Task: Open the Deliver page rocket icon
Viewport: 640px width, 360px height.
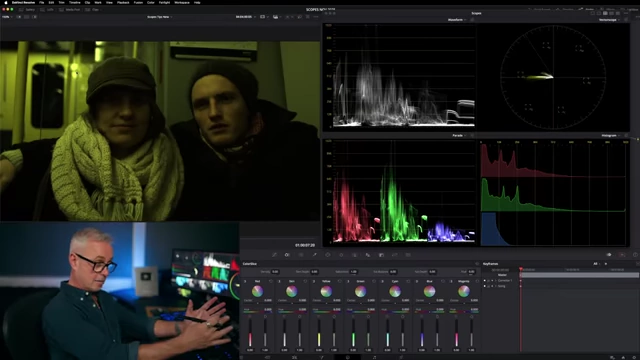Action: (401, 358)
